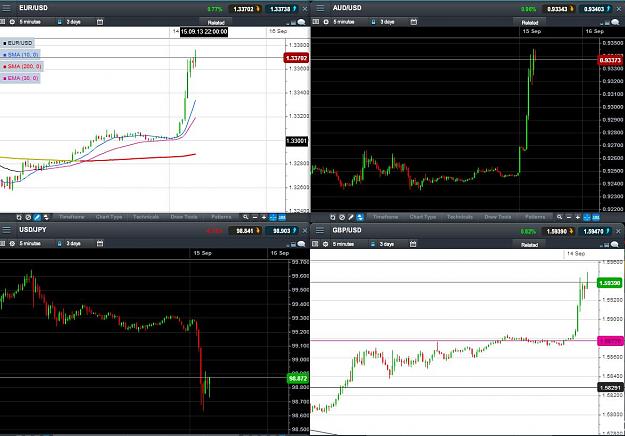Open the Technicals menu under AUD/USD chart
625x436 pixels.
click(x=460, y=217)
